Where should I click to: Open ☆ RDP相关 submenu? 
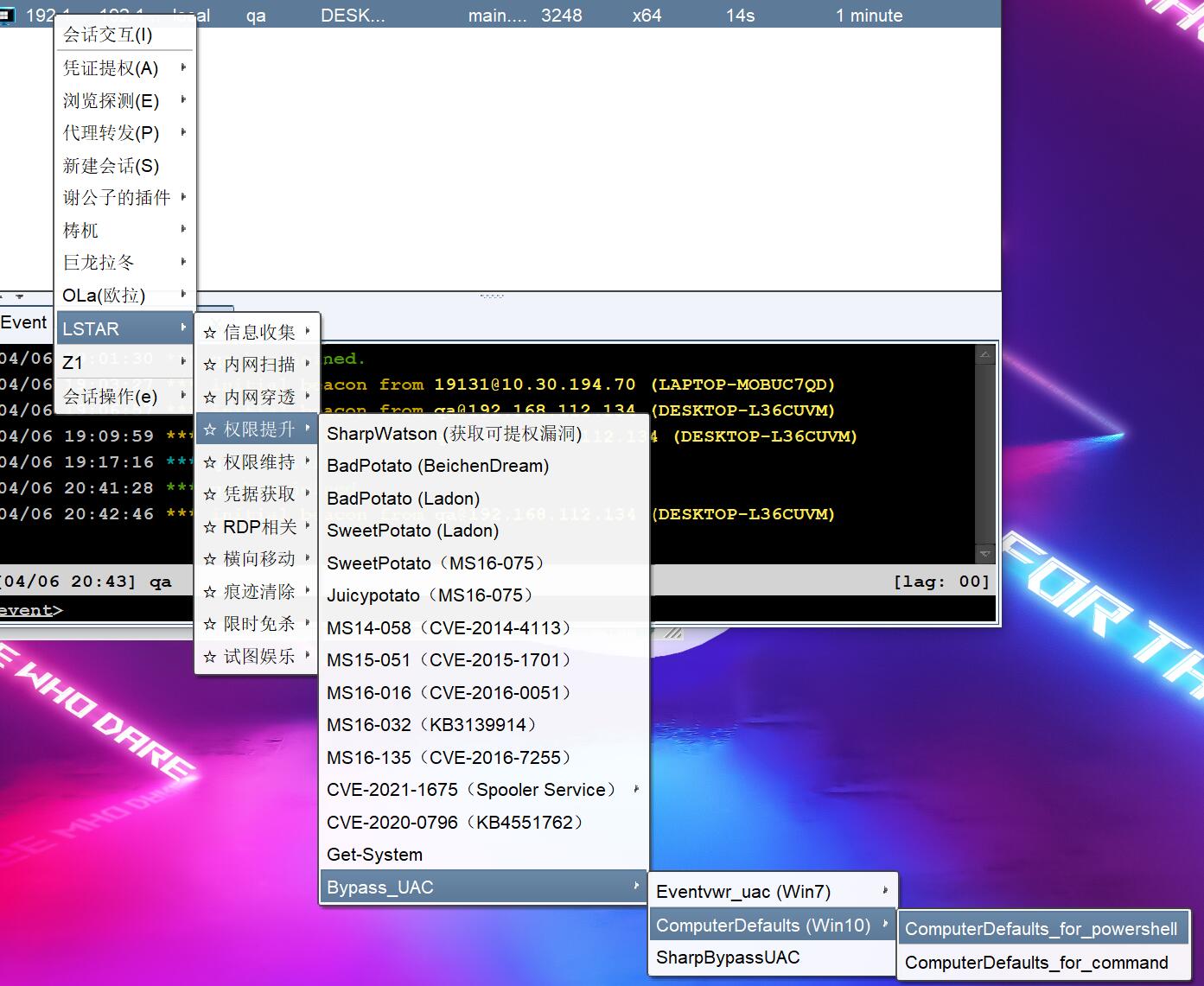pos(258,526)
